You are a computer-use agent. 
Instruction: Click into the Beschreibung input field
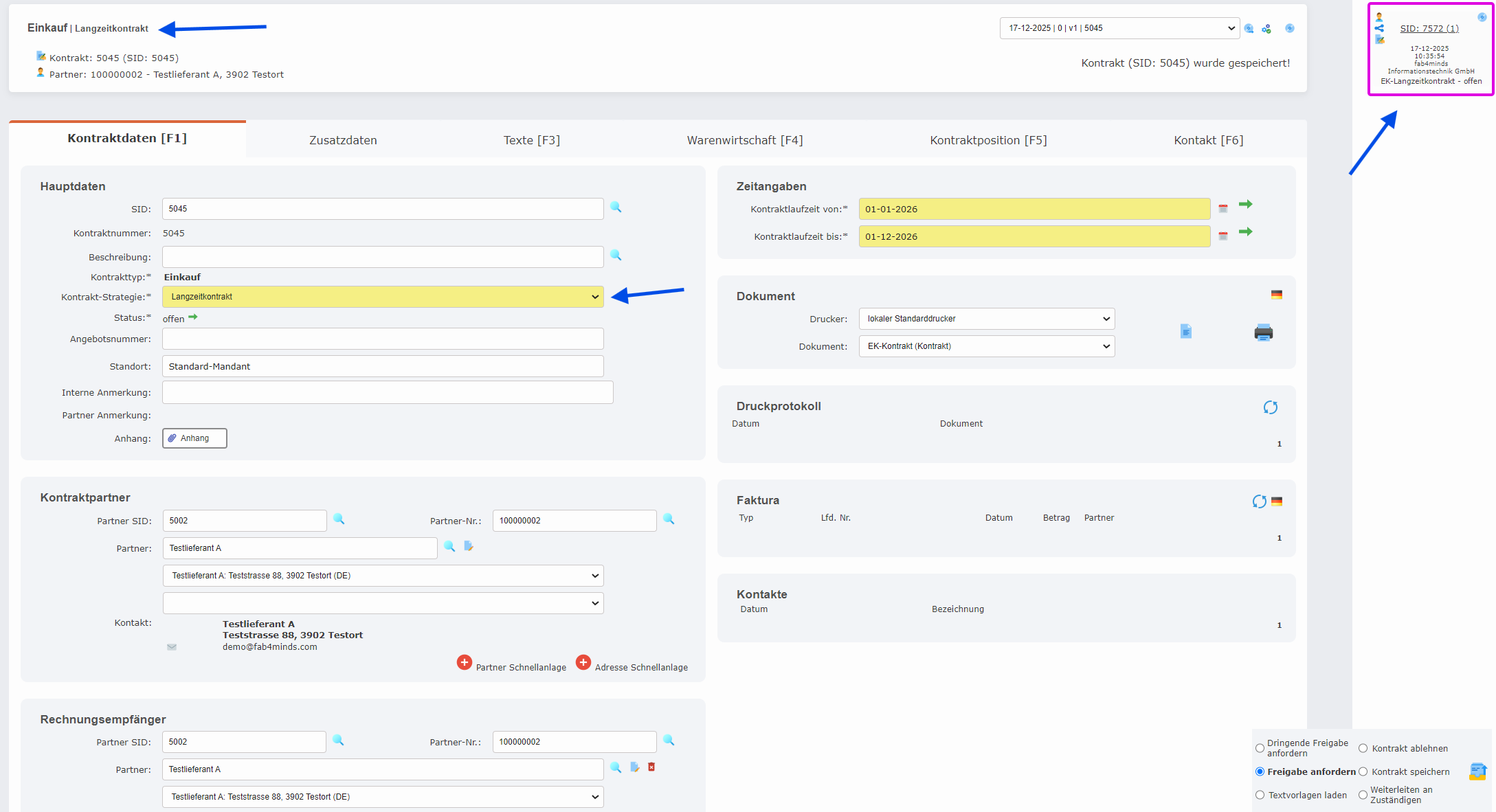[383, 257]
